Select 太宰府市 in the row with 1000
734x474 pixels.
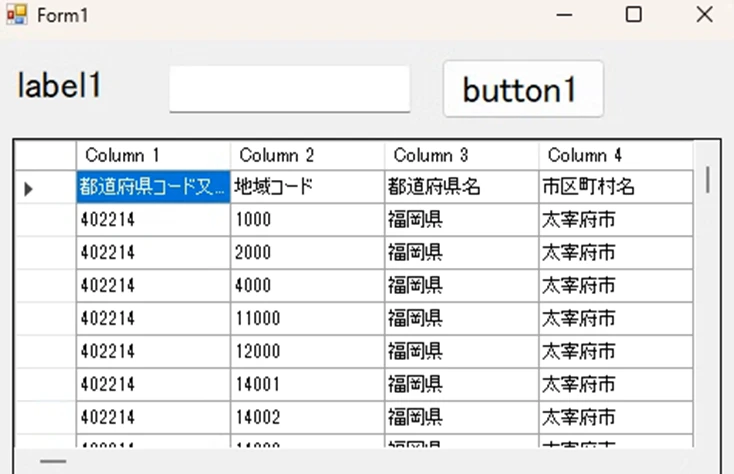pos(616,220)
